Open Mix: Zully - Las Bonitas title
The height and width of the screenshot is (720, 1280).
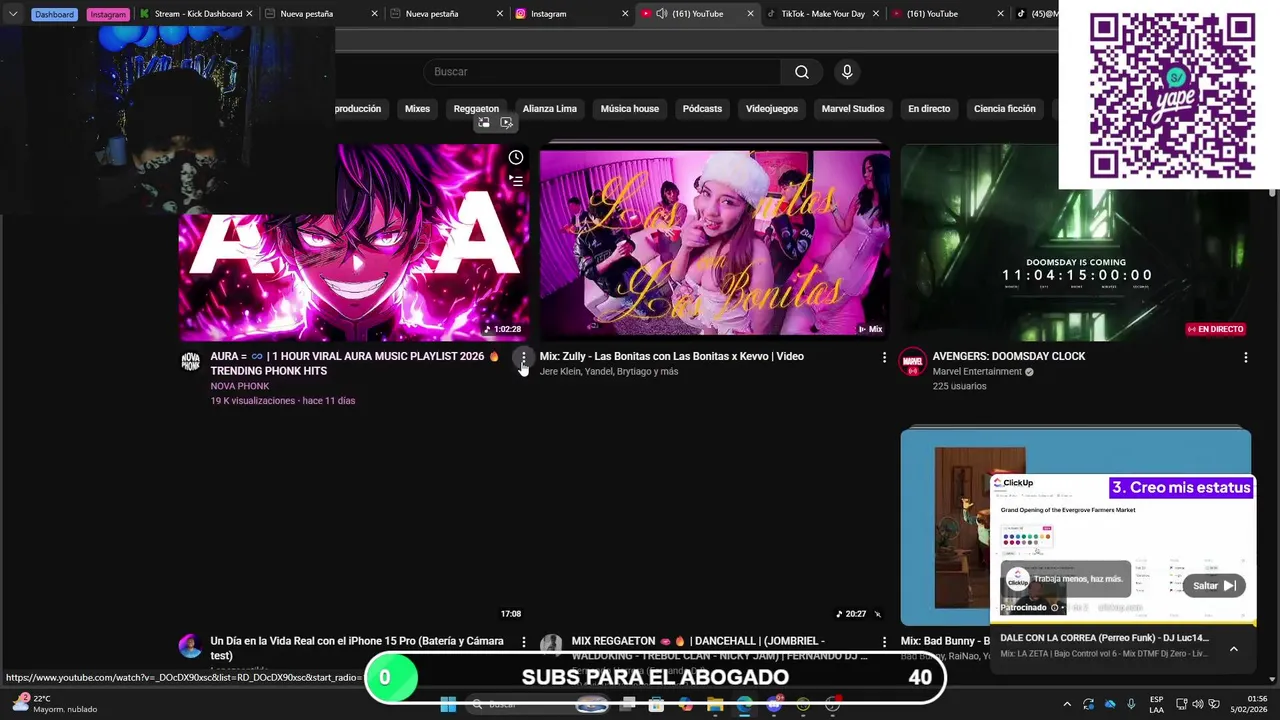tap(672, 356)
